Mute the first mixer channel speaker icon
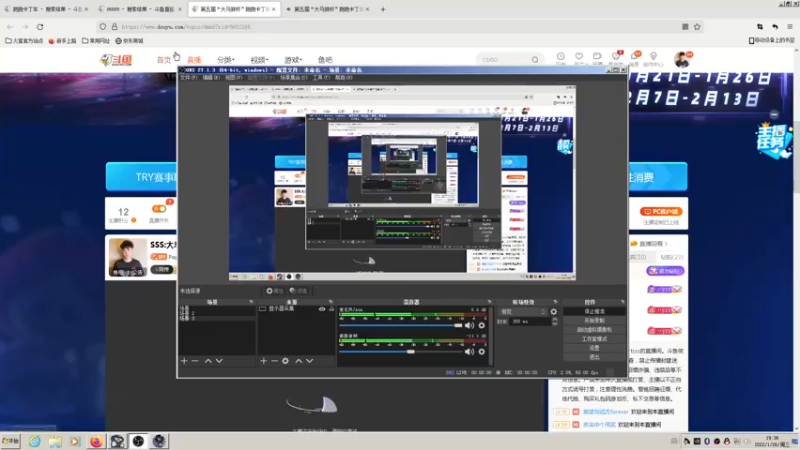The height and width of the screenshot is (450, 800). coord(469,326)
